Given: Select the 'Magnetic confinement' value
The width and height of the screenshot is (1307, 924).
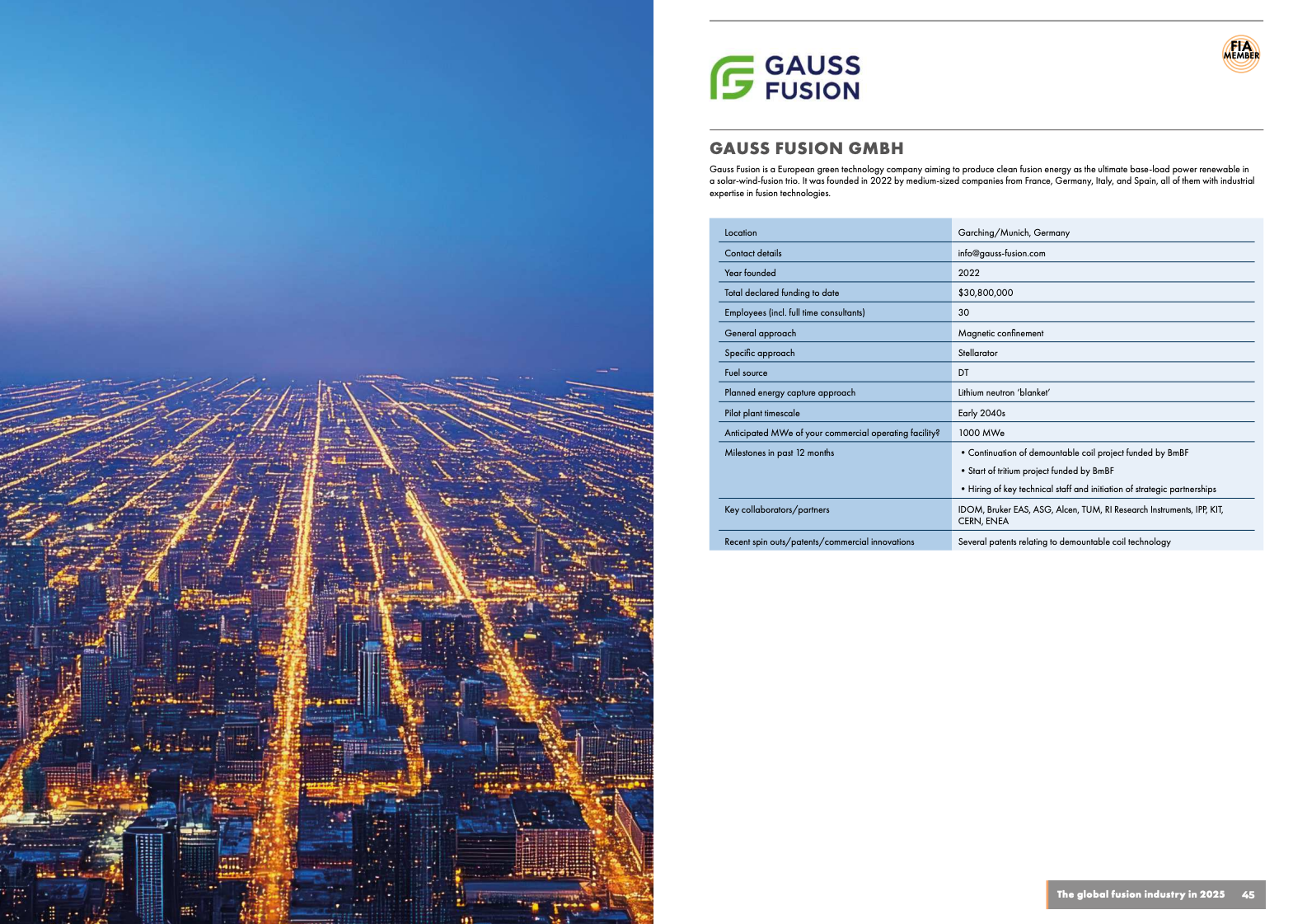Looking at the screenshot, I should [x=1000, y=333].
